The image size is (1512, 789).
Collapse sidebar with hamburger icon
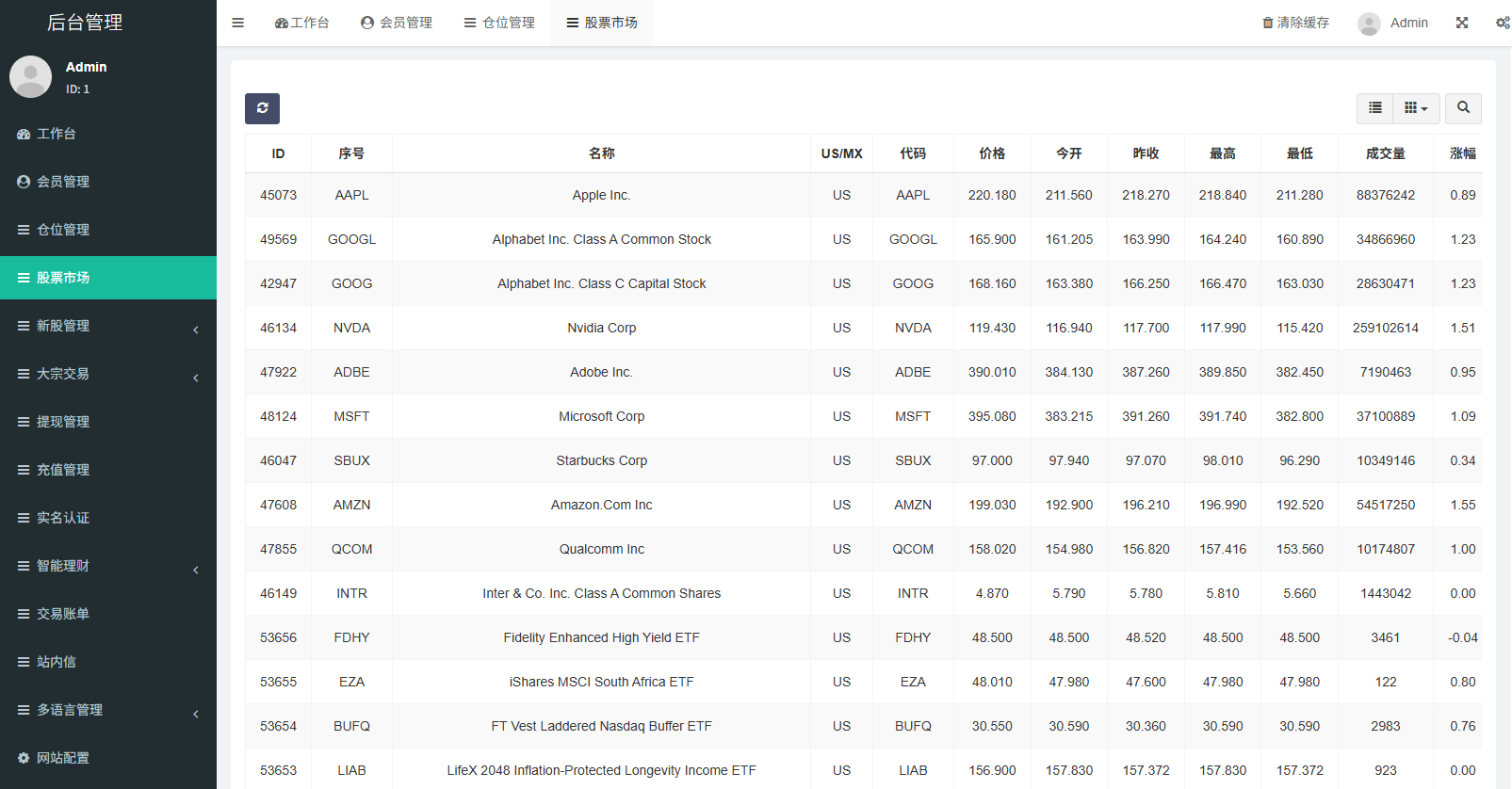238,23
